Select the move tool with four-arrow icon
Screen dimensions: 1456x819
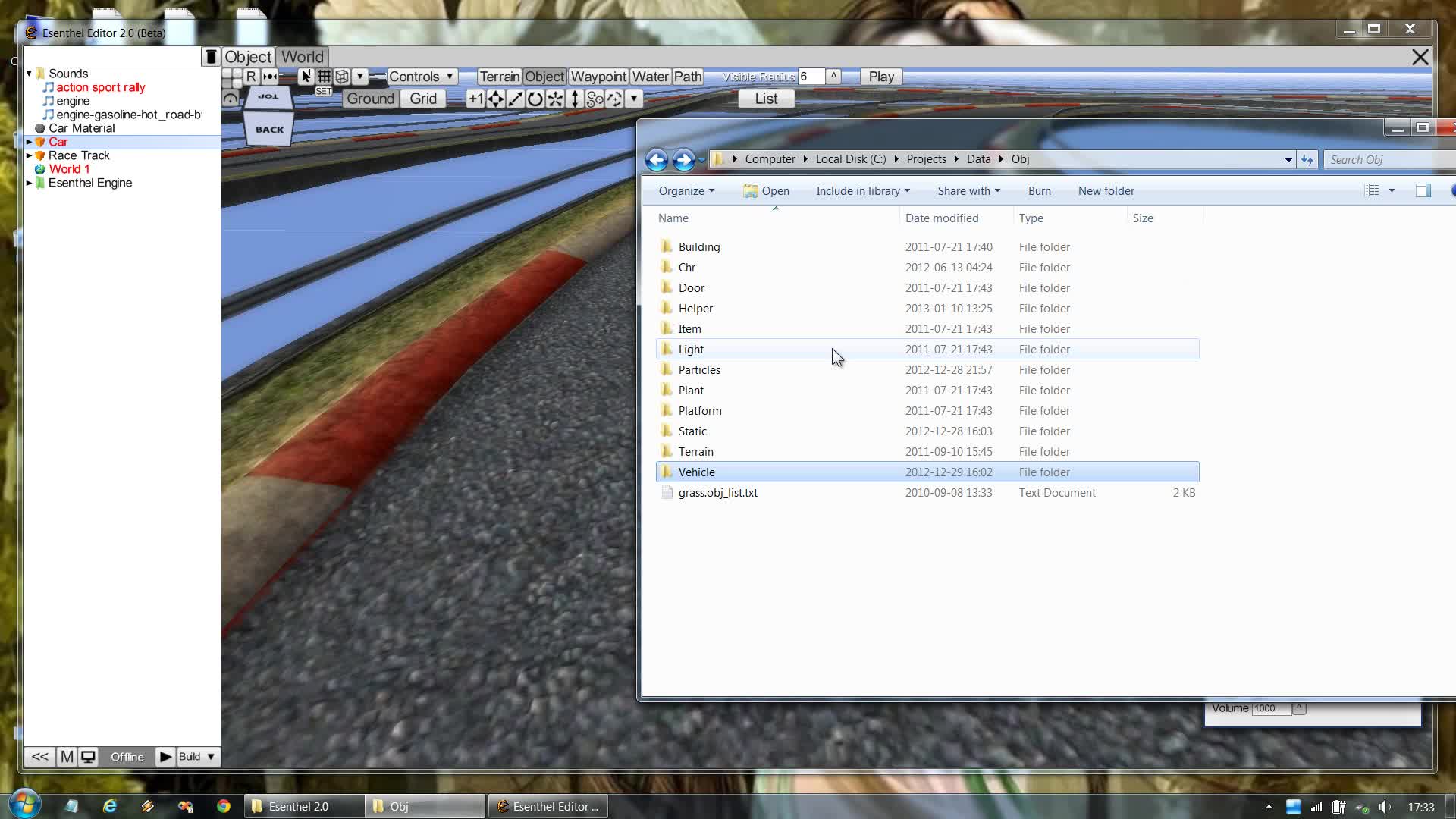pos(495,99)
